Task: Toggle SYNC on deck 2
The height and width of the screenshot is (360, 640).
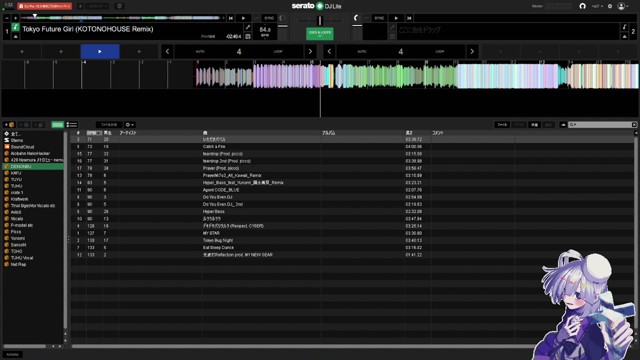Action: click(379, 18)
